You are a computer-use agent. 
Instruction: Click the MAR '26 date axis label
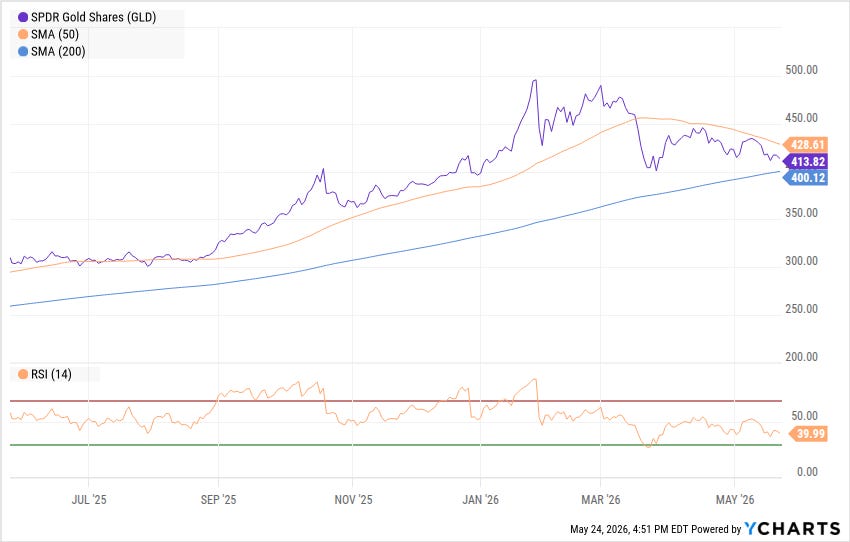601,500
